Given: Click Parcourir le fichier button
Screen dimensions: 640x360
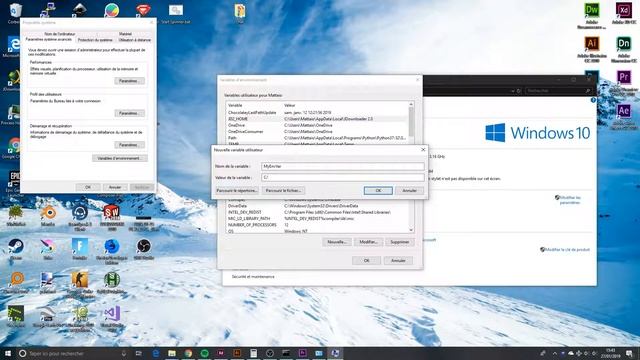Looking at the screenshot, I should pos(283,191).
